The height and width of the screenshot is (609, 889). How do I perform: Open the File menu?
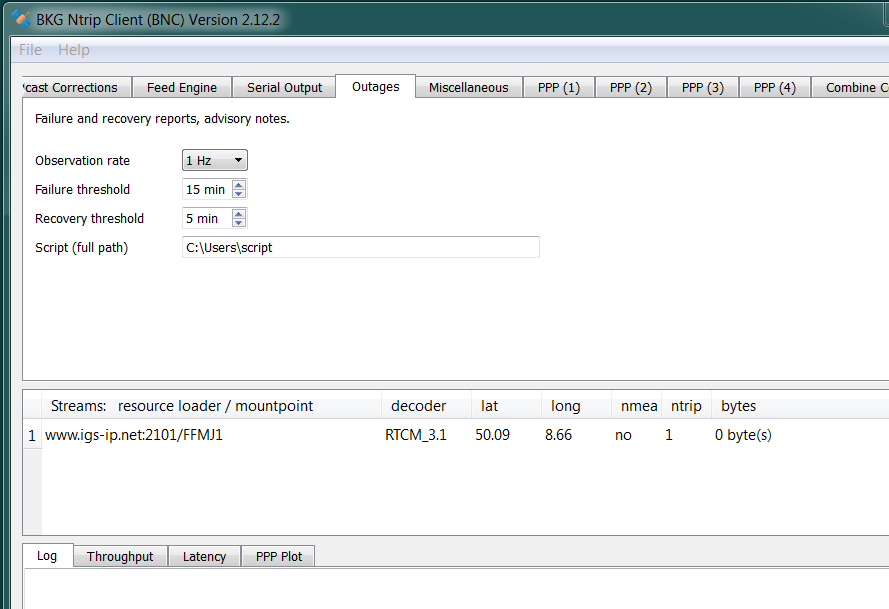pos(30,50)
